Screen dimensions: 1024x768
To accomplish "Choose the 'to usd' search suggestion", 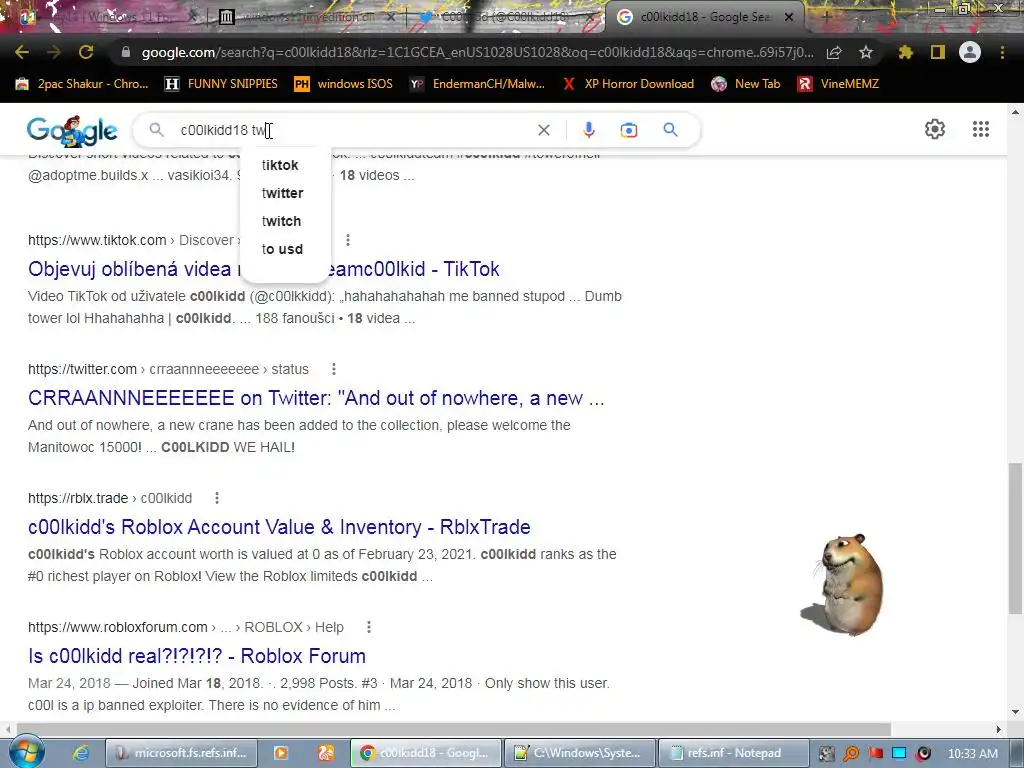I will (x=282, y=249).
